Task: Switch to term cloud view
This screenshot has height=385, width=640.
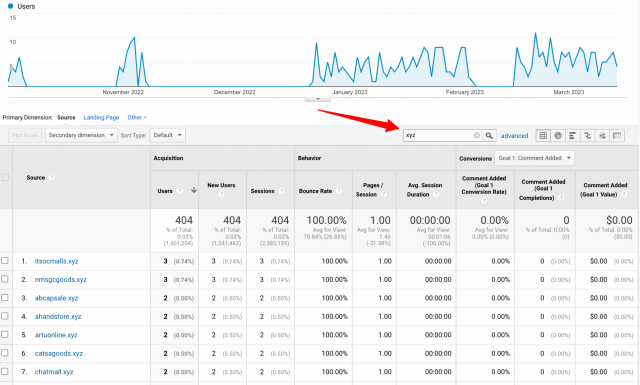Action: tap(602, 136)
